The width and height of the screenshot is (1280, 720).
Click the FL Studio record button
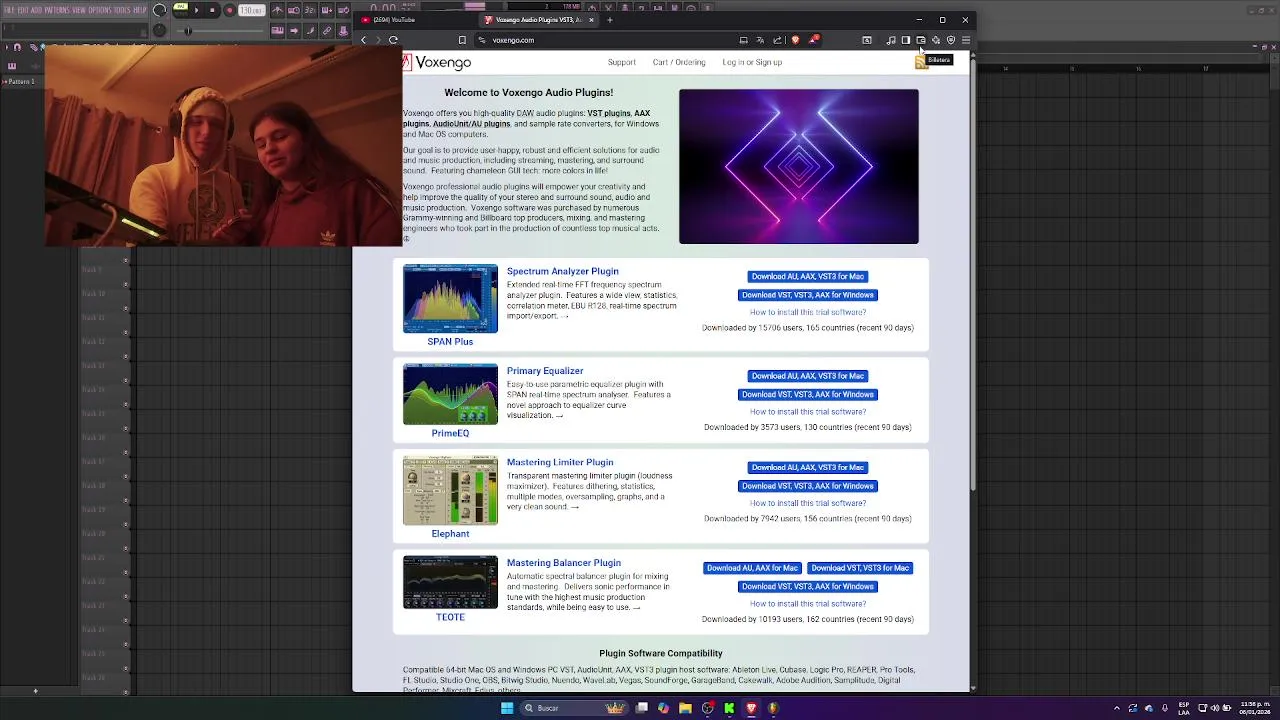230,10
